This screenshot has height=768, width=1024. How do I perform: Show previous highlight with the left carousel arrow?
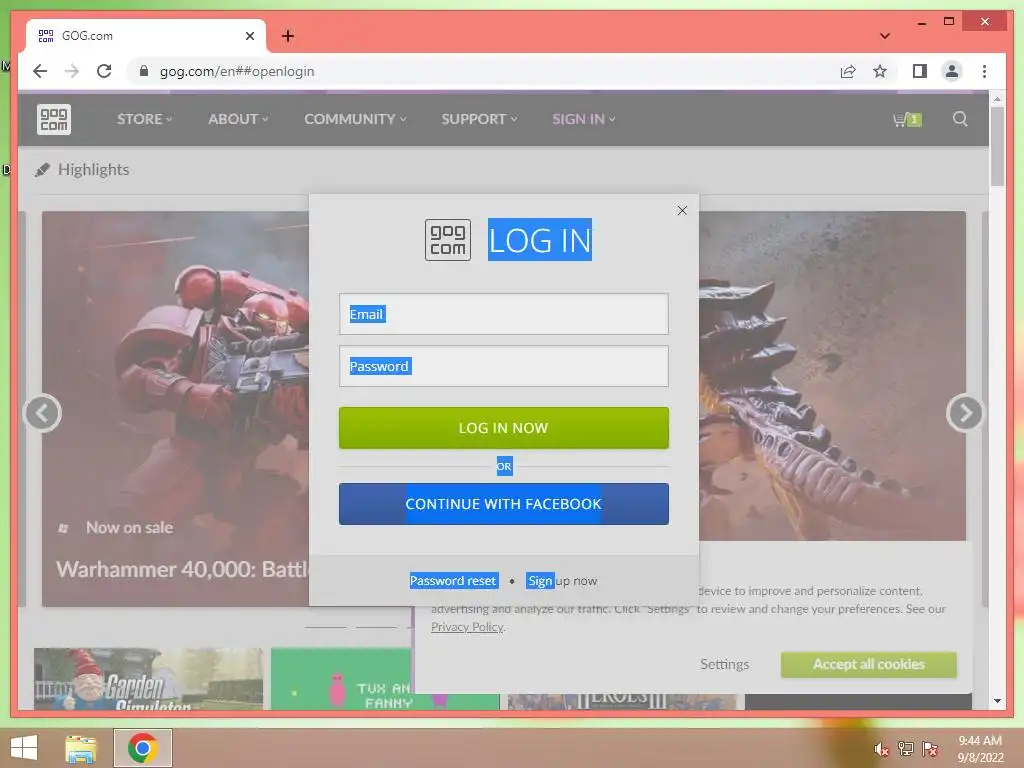tap(42, 413)
